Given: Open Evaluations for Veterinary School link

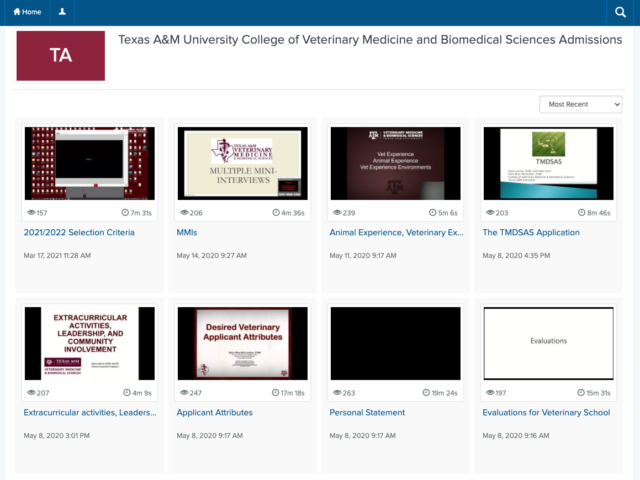Looking at the screenshot, I should click(546, 412).
